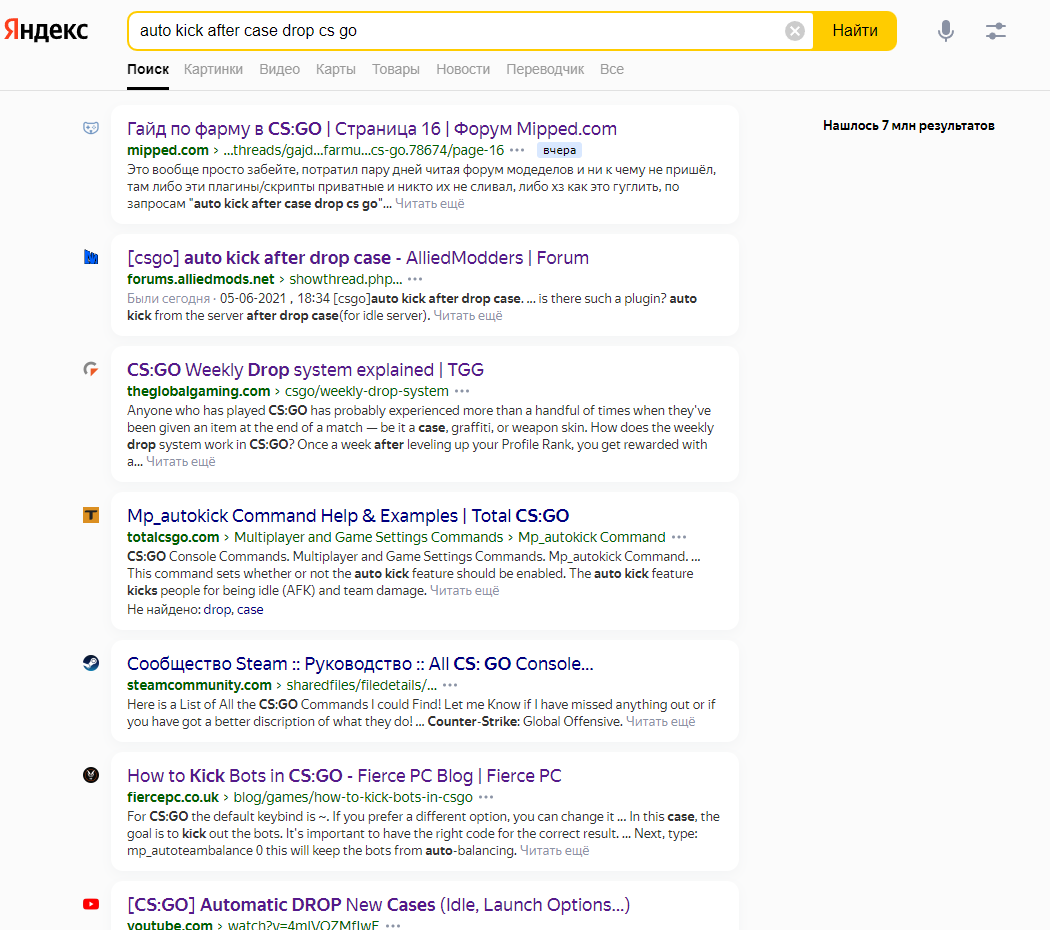
Task: Open 'CS:GO Weekly Drop system explained' result
Action: pyautogui.click(x=305, y=370)
